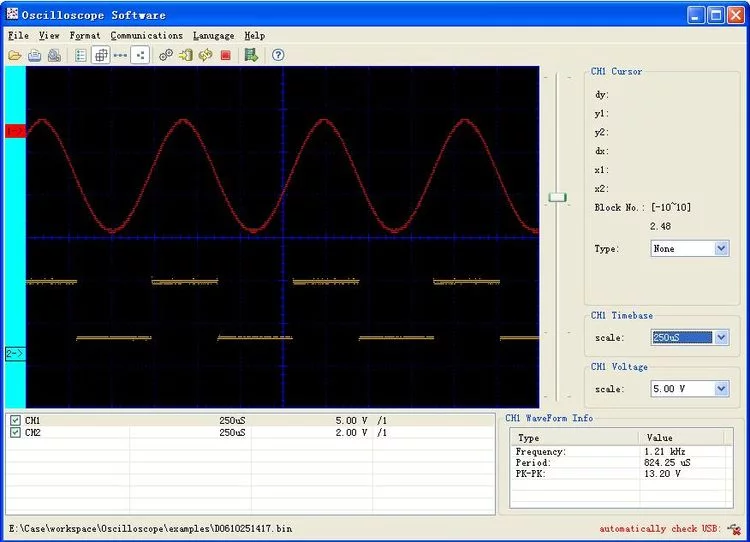Click the file path in status bar
750x542 pixels.
coord(150,529)
